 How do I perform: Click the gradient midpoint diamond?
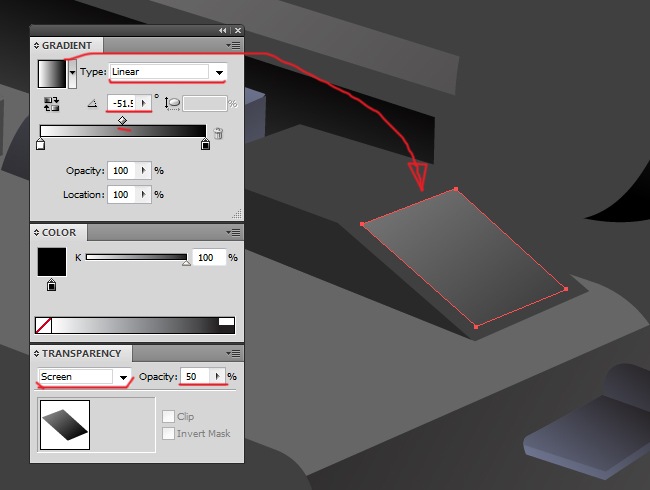122,120
